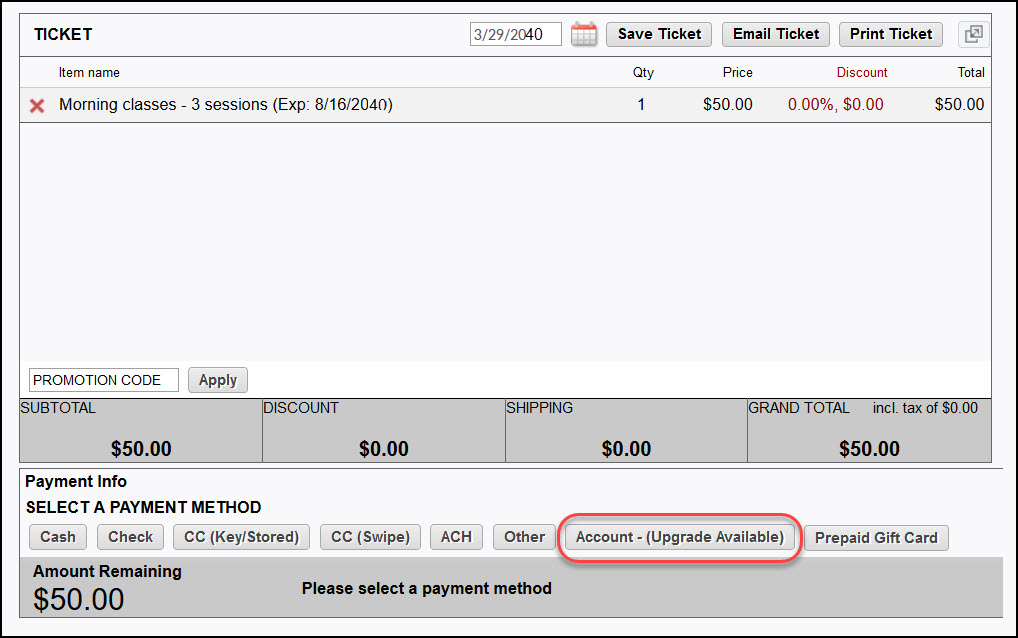The width and height of the screenshot is (1018, 638).
Task: Select Account - (Upgrade Available) payment
Action: point(680,537)
